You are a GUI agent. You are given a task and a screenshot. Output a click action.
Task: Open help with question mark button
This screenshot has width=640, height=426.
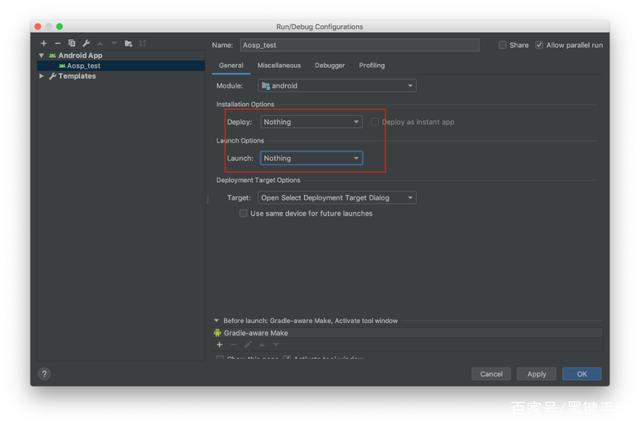click(x=44, y=374)
